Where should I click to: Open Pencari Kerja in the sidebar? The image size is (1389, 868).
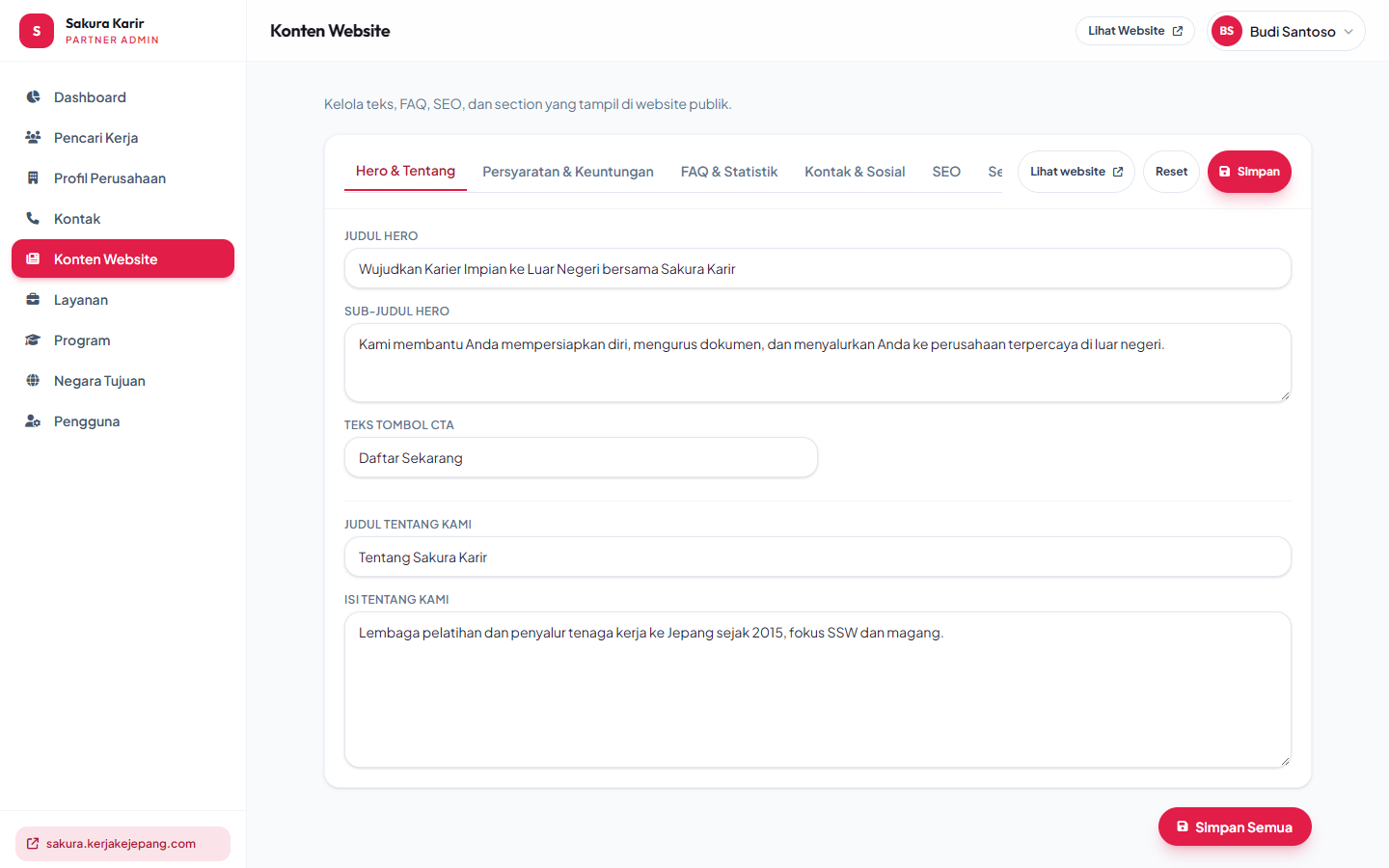[123, 138]
